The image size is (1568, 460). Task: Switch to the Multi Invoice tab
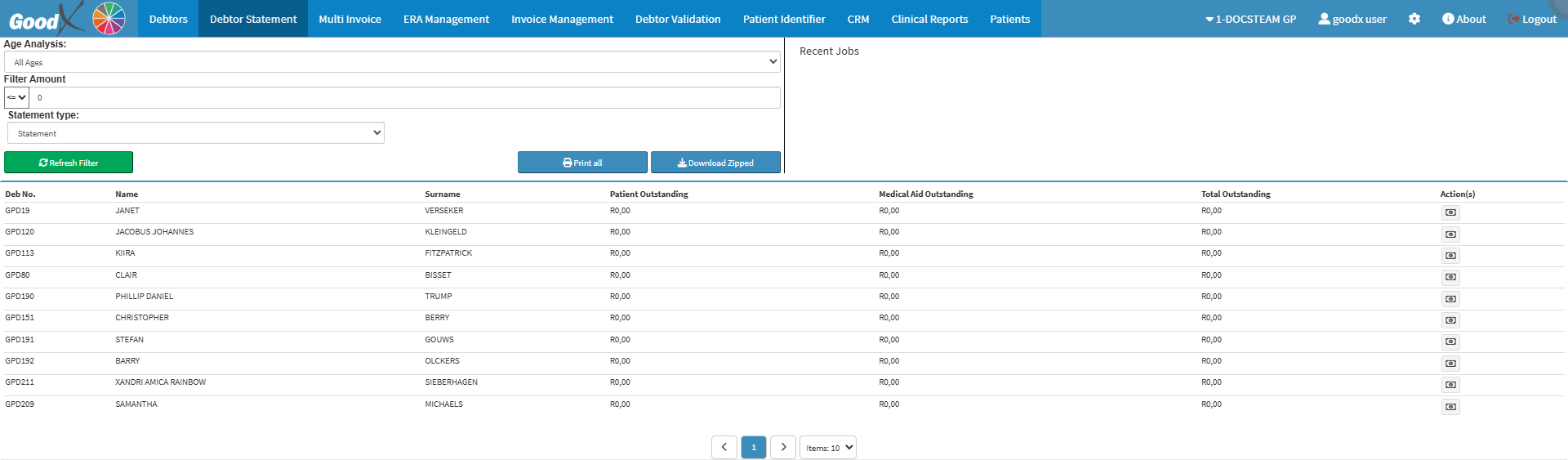[350, 19]
